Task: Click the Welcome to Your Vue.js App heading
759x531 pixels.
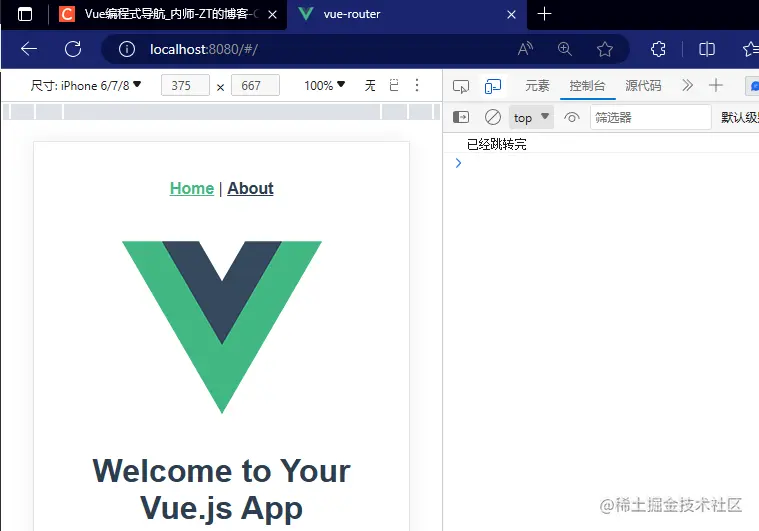Action: (x=222, y=489)
